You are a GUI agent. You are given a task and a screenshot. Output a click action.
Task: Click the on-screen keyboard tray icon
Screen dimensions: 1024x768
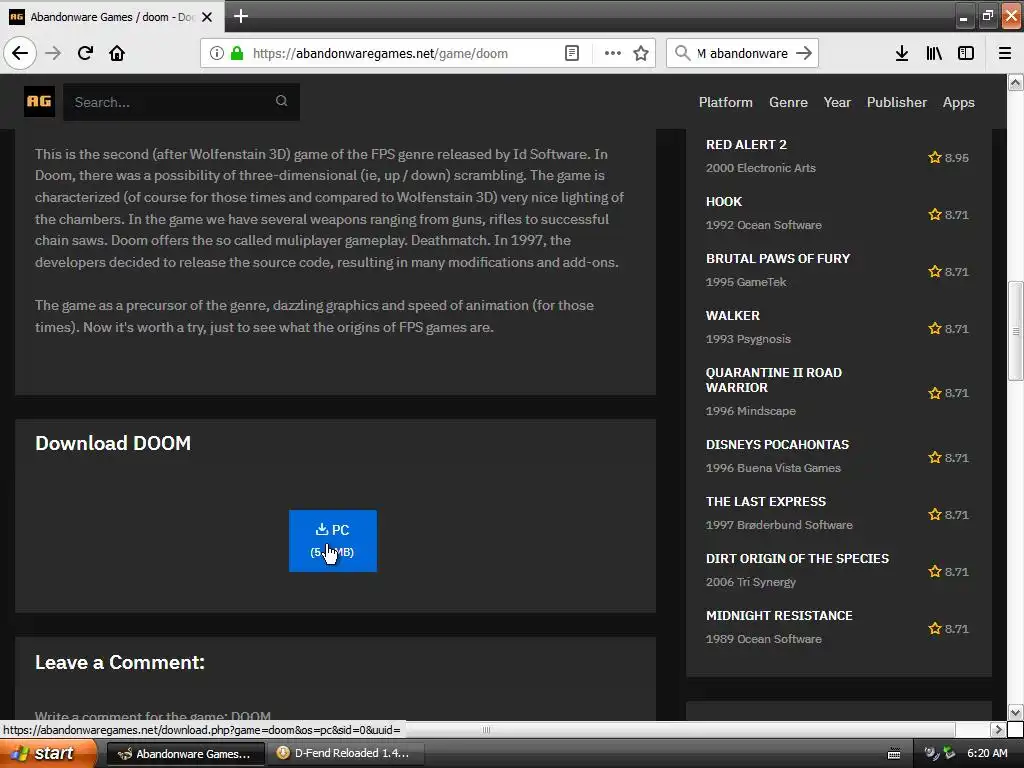(x=894, y=754)
